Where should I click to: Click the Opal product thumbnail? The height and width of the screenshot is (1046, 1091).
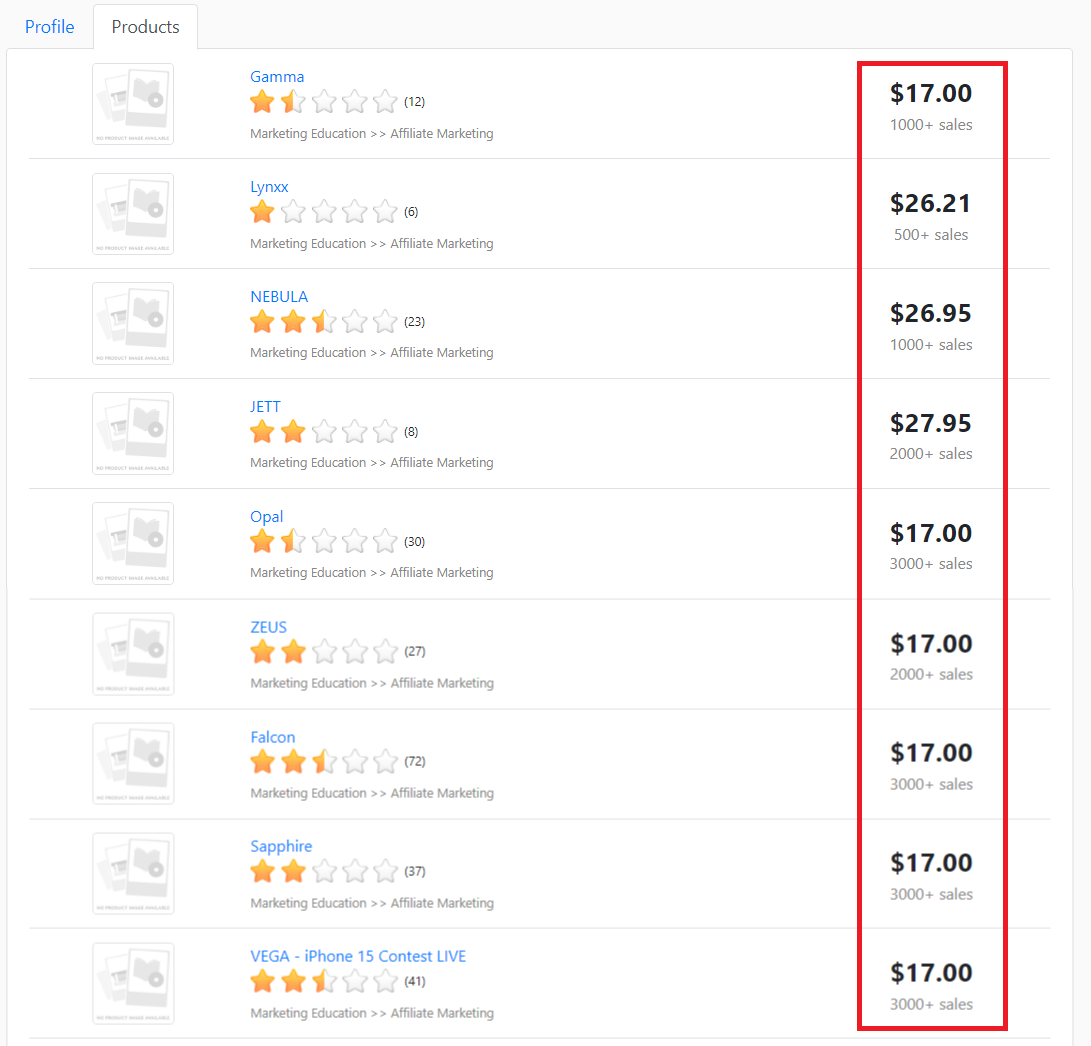click(x=132, y=543)
